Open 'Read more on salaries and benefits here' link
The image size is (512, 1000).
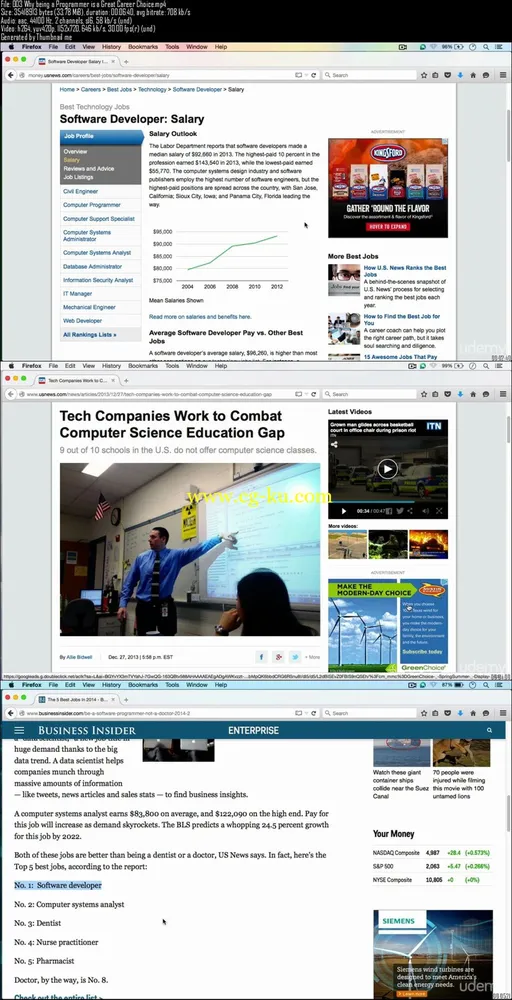pos(200,316)
